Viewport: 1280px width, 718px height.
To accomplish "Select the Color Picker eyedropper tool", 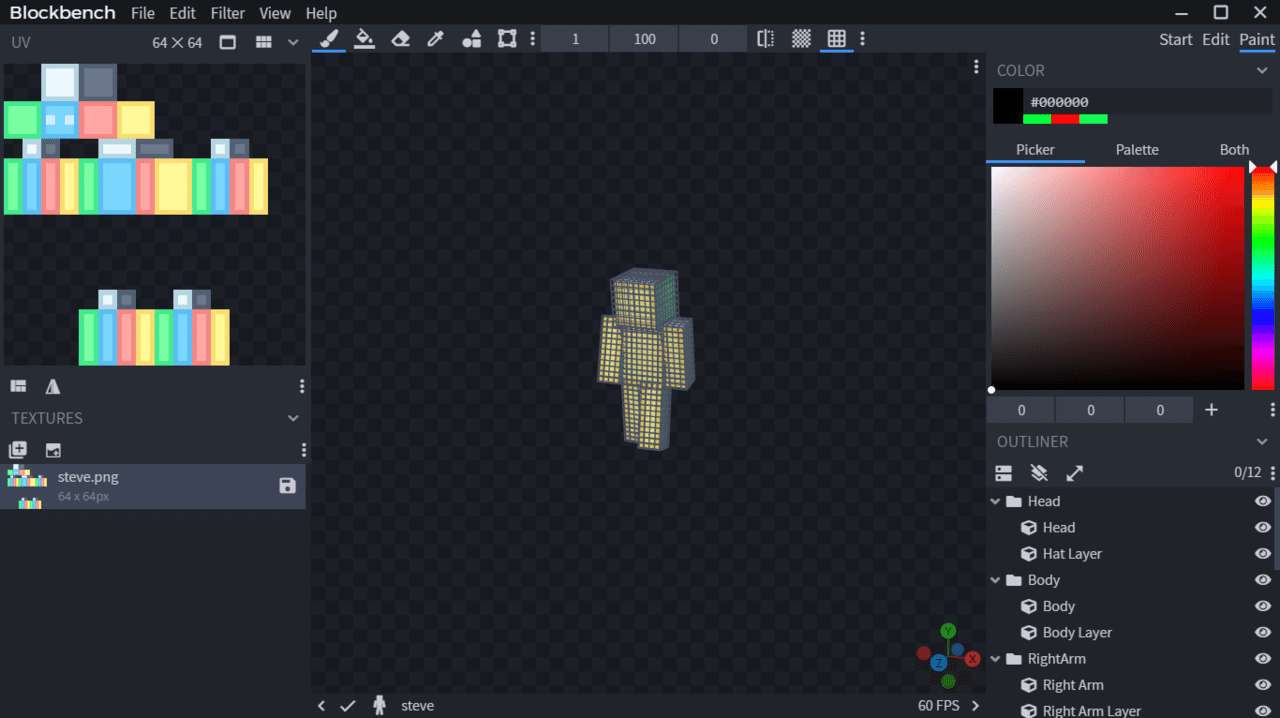I will (436, 39).
